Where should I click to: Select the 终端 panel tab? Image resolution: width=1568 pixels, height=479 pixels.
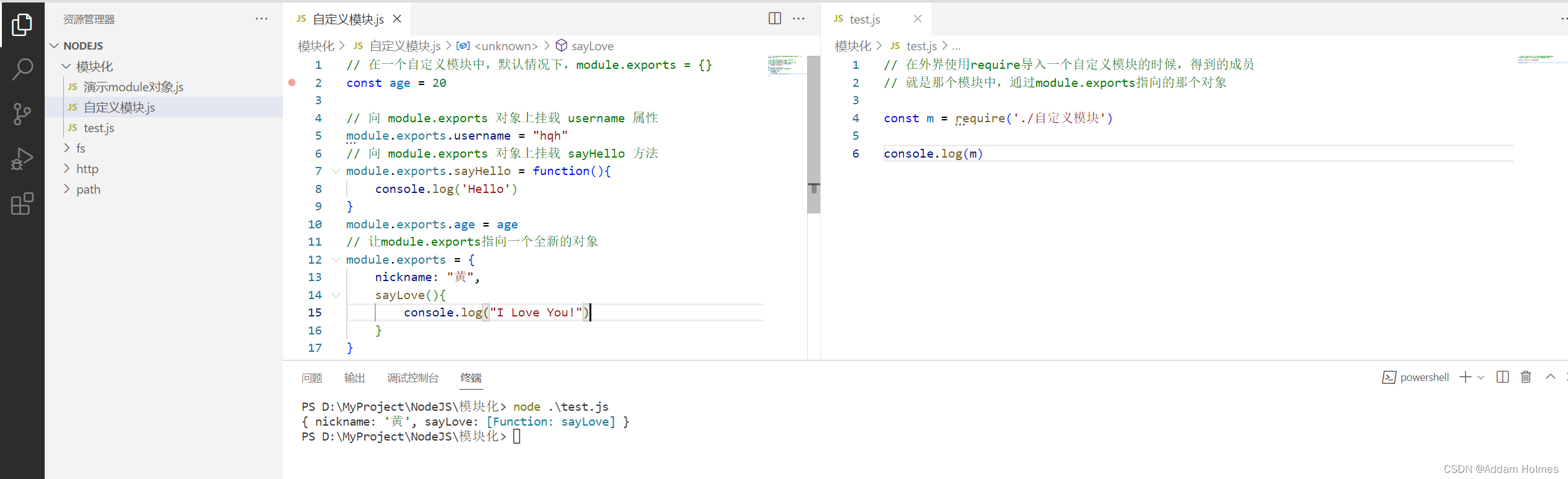click(471, 378)
